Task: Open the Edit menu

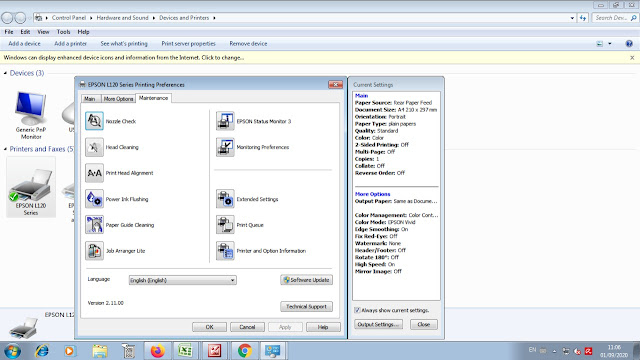Action: (x=25, y=32)
